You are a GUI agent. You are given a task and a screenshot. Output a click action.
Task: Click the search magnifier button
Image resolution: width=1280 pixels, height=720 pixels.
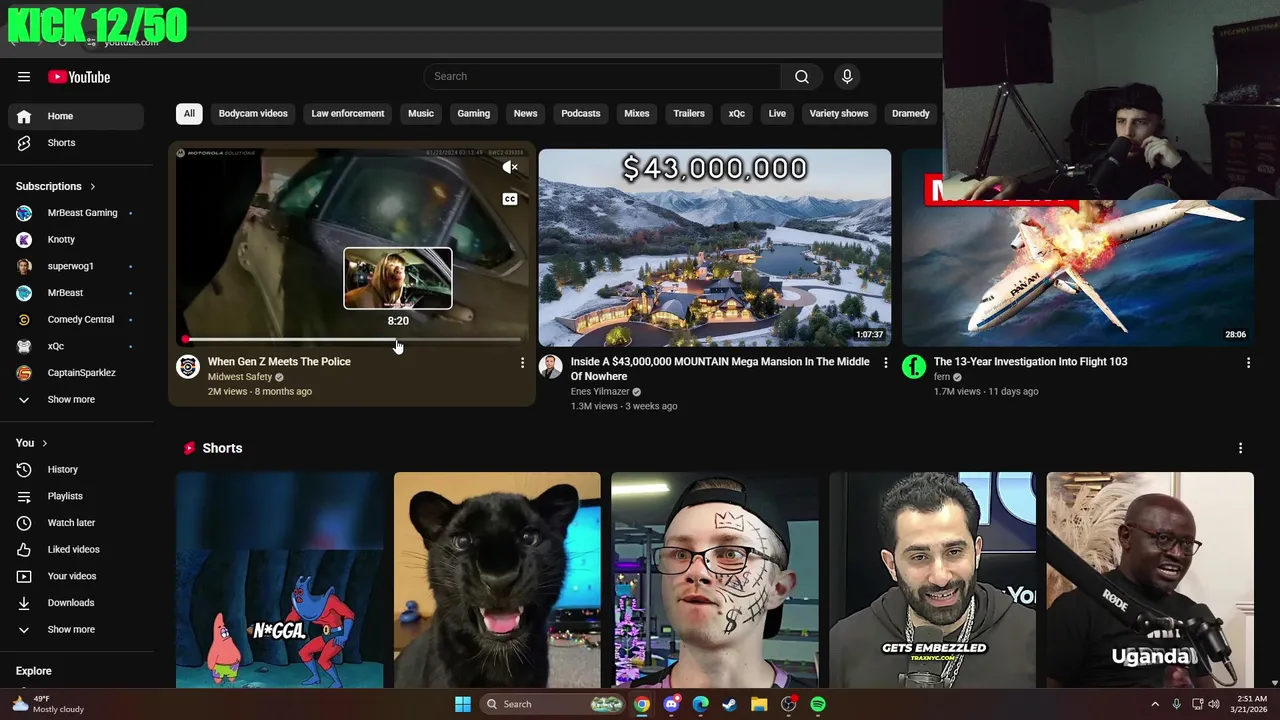802,77
